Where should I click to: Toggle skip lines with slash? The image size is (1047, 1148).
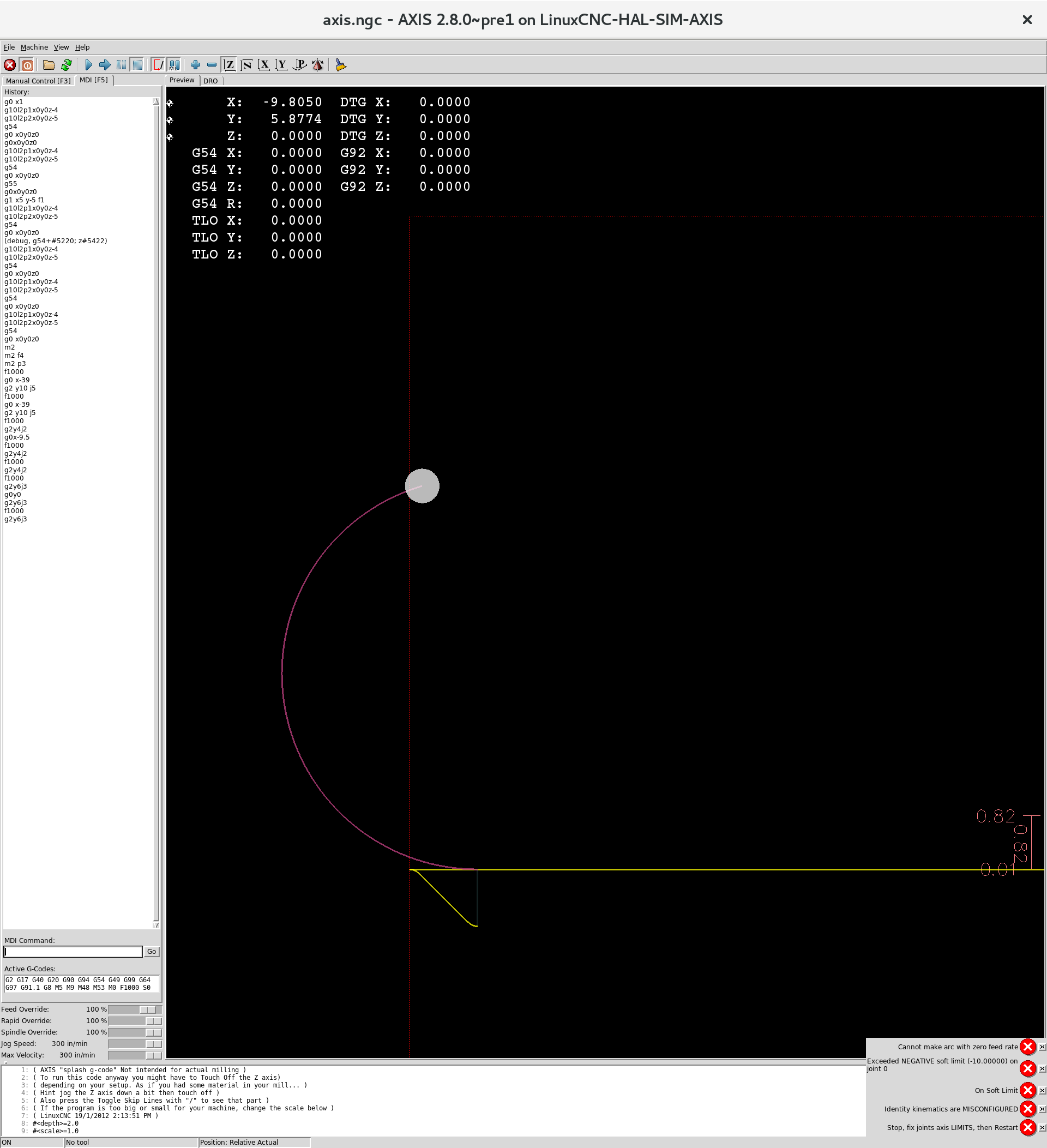pos(158,64)
